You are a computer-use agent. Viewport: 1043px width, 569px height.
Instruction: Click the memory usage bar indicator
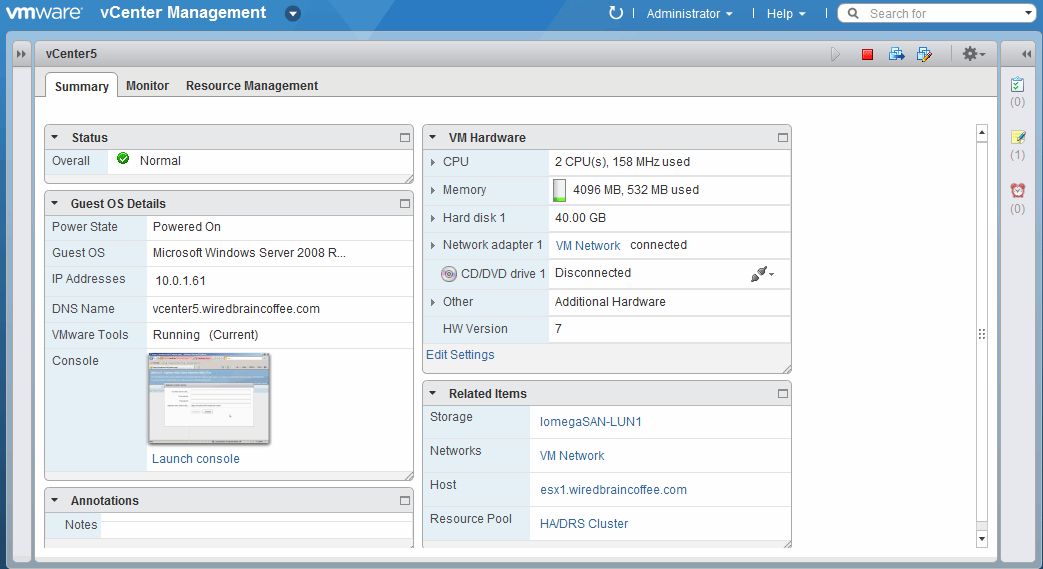559,190
